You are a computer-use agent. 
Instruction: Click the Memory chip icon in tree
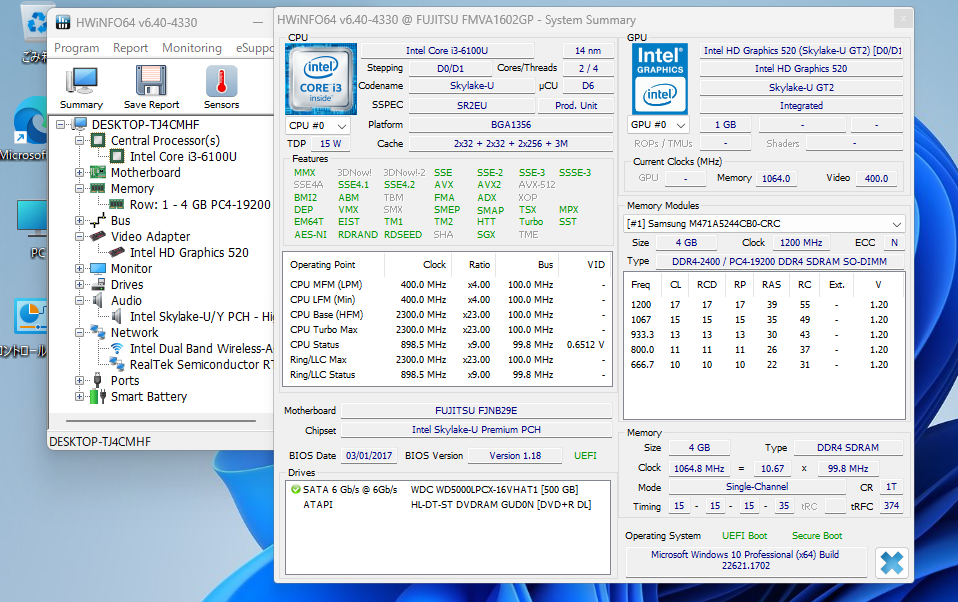[98, 188]
